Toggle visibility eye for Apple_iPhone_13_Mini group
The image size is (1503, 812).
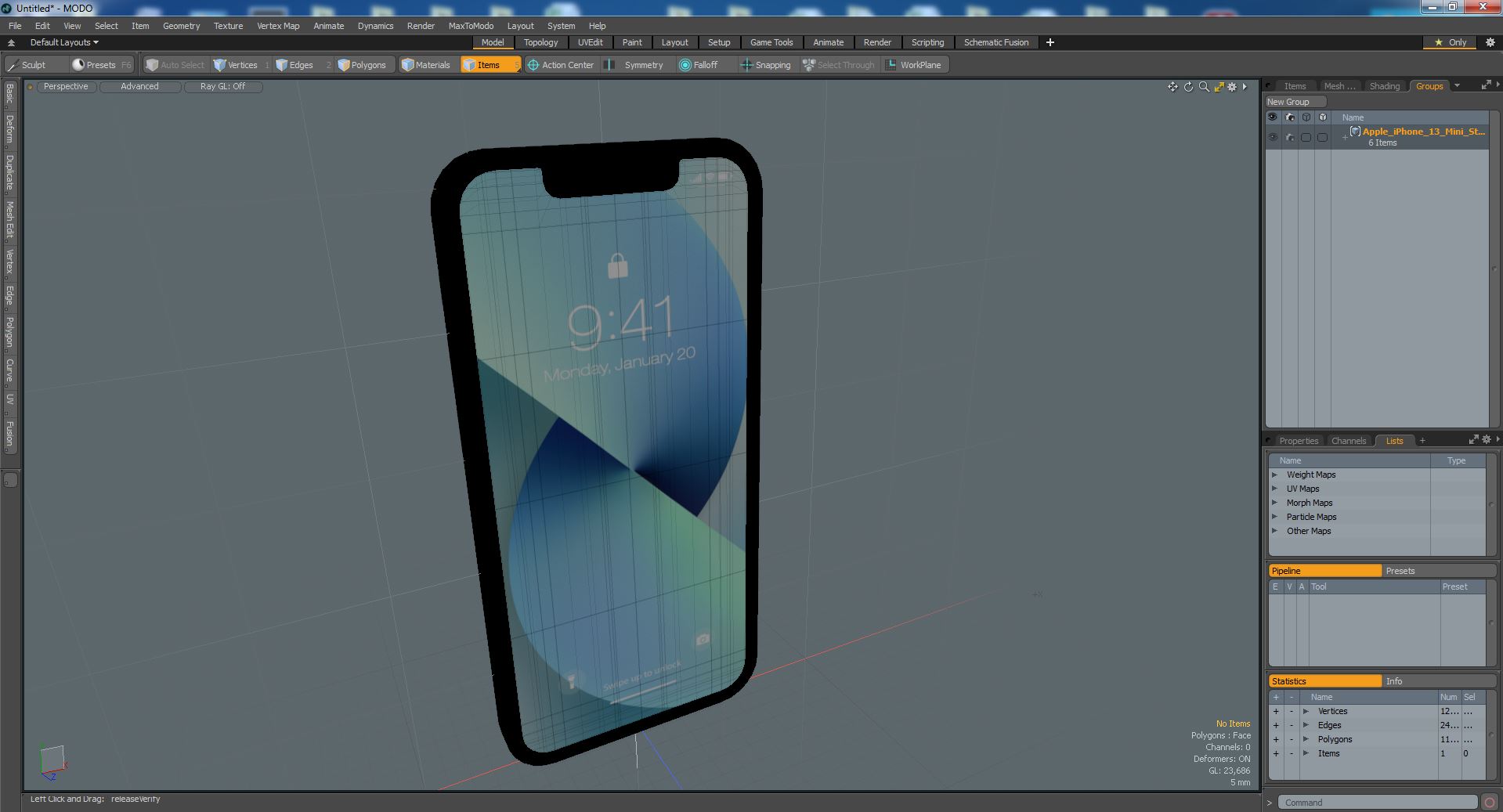click(1273, 137)
